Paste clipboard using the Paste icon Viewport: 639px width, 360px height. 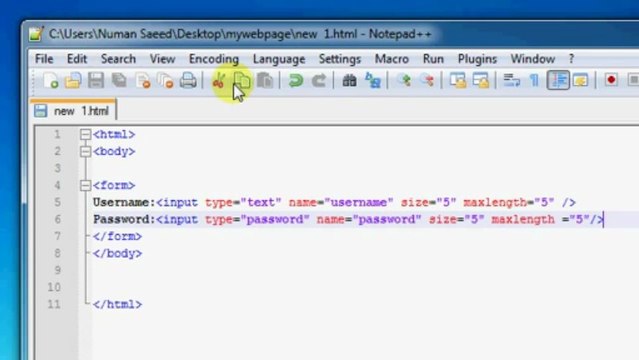pos(265,80)
